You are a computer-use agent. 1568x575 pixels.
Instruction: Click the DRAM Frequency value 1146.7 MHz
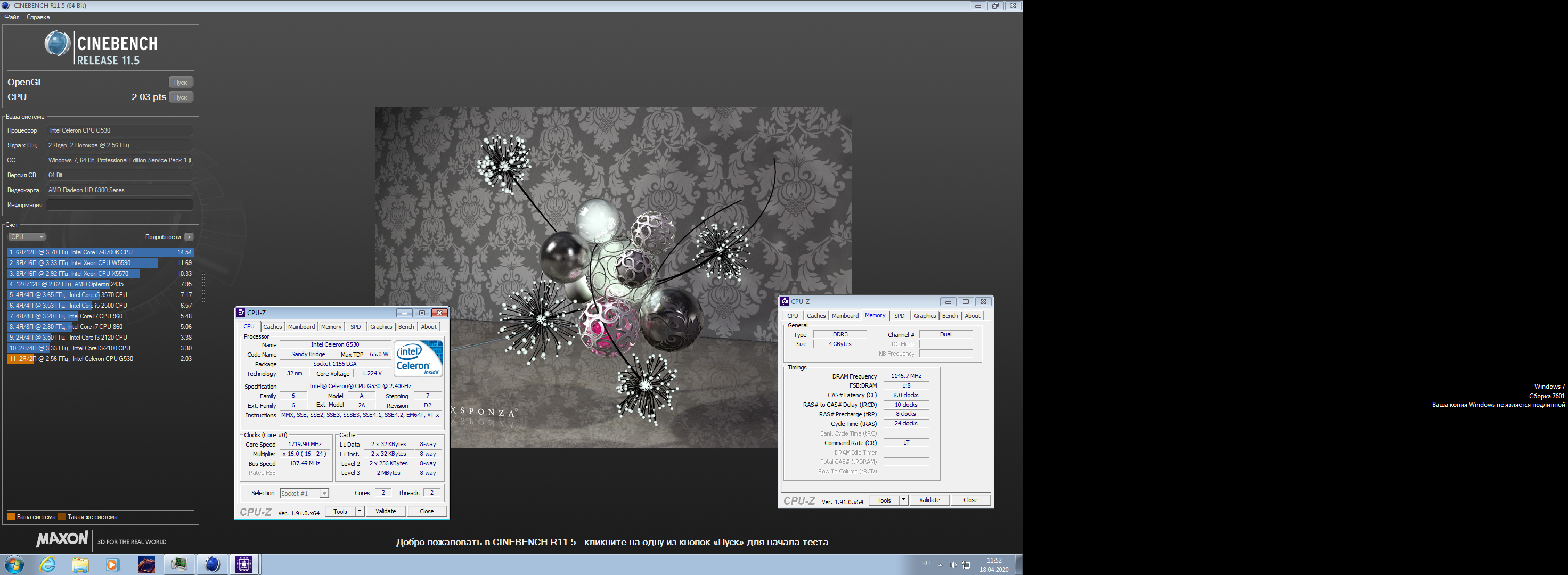[906, 376]
